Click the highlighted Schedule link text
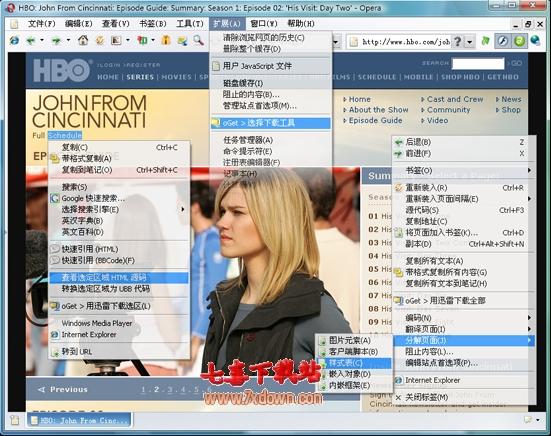 click(x=65, y=135)
